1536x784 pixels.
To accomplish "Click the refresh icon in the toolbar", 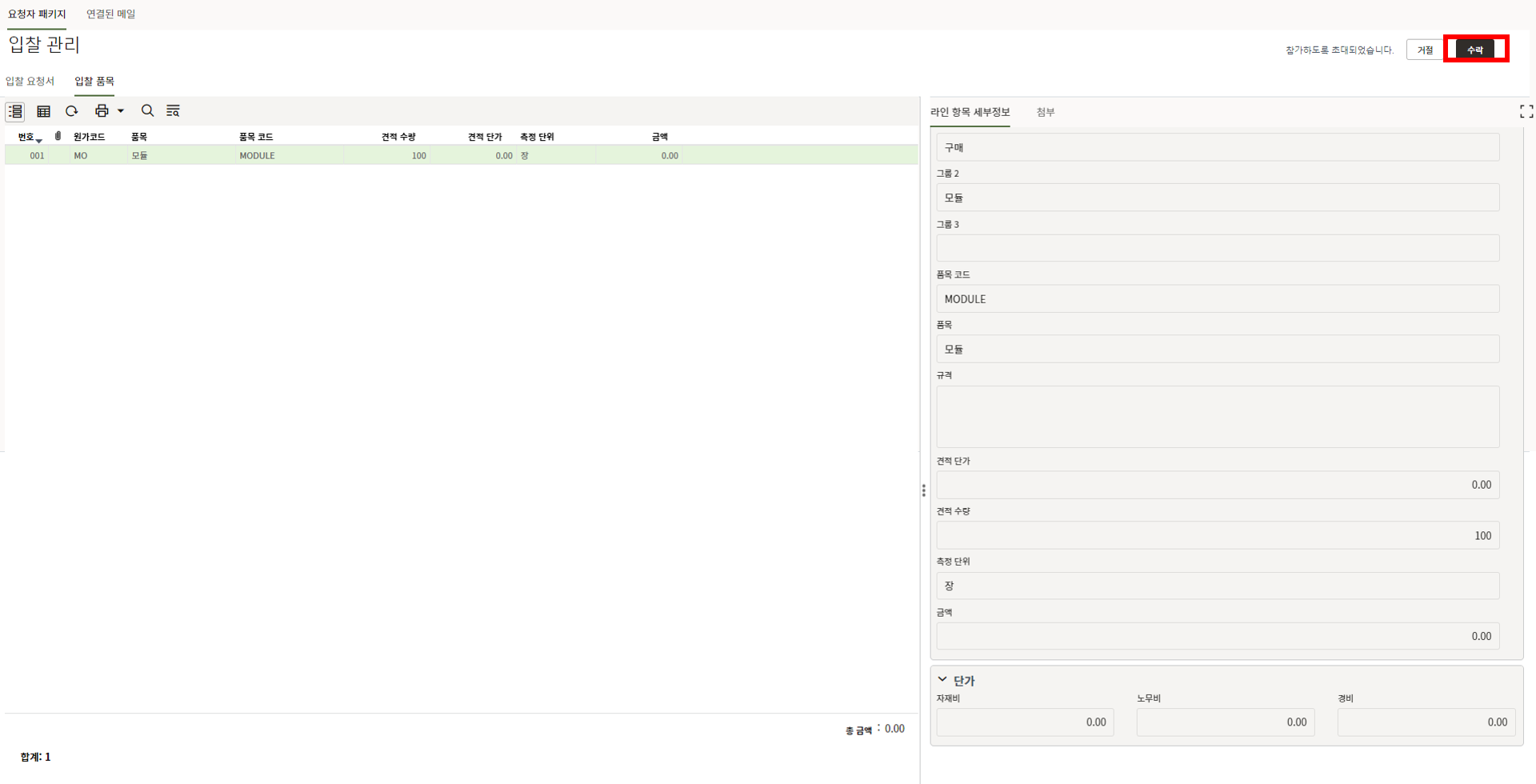I will 72,111.
